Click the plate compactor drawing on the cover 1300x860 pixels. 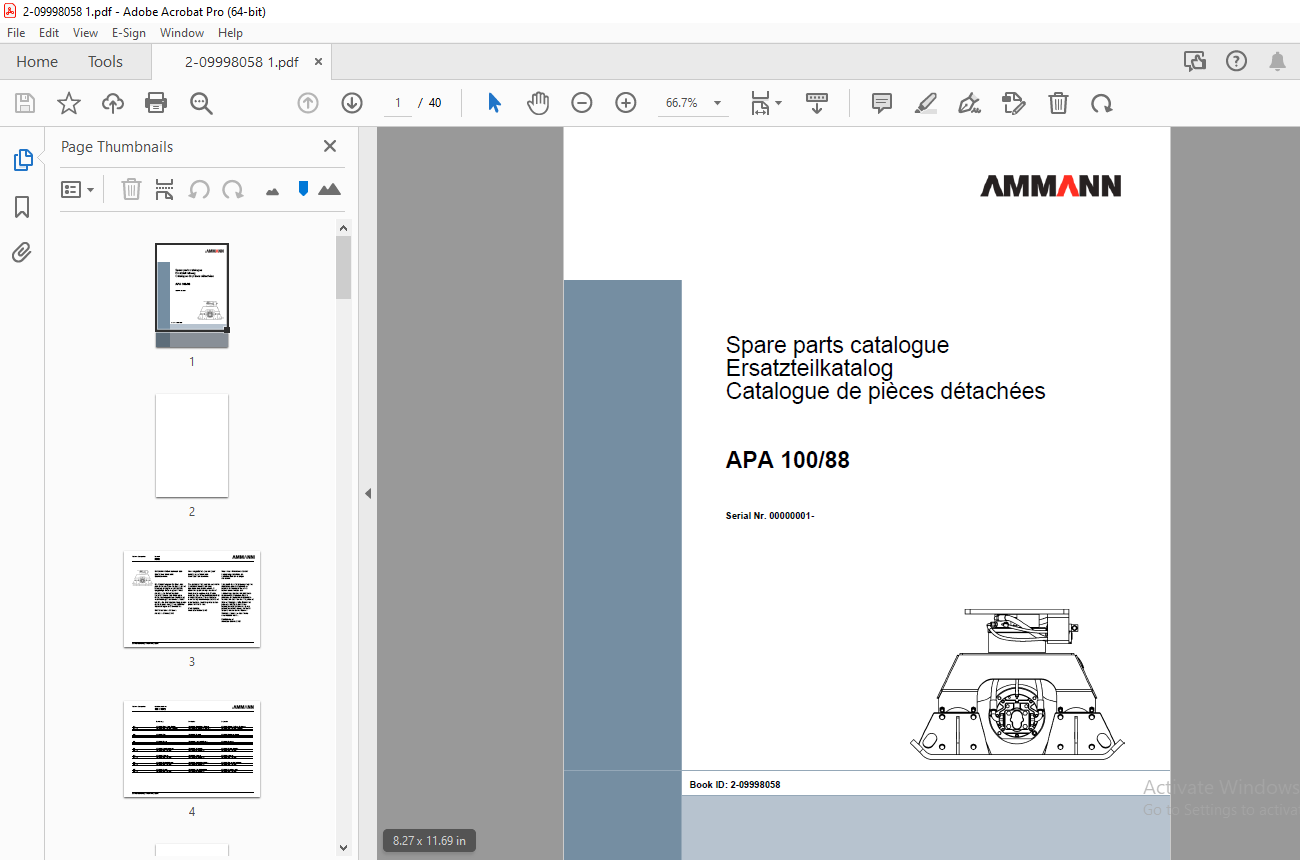pyautogui.click(x=1017, y=685)
